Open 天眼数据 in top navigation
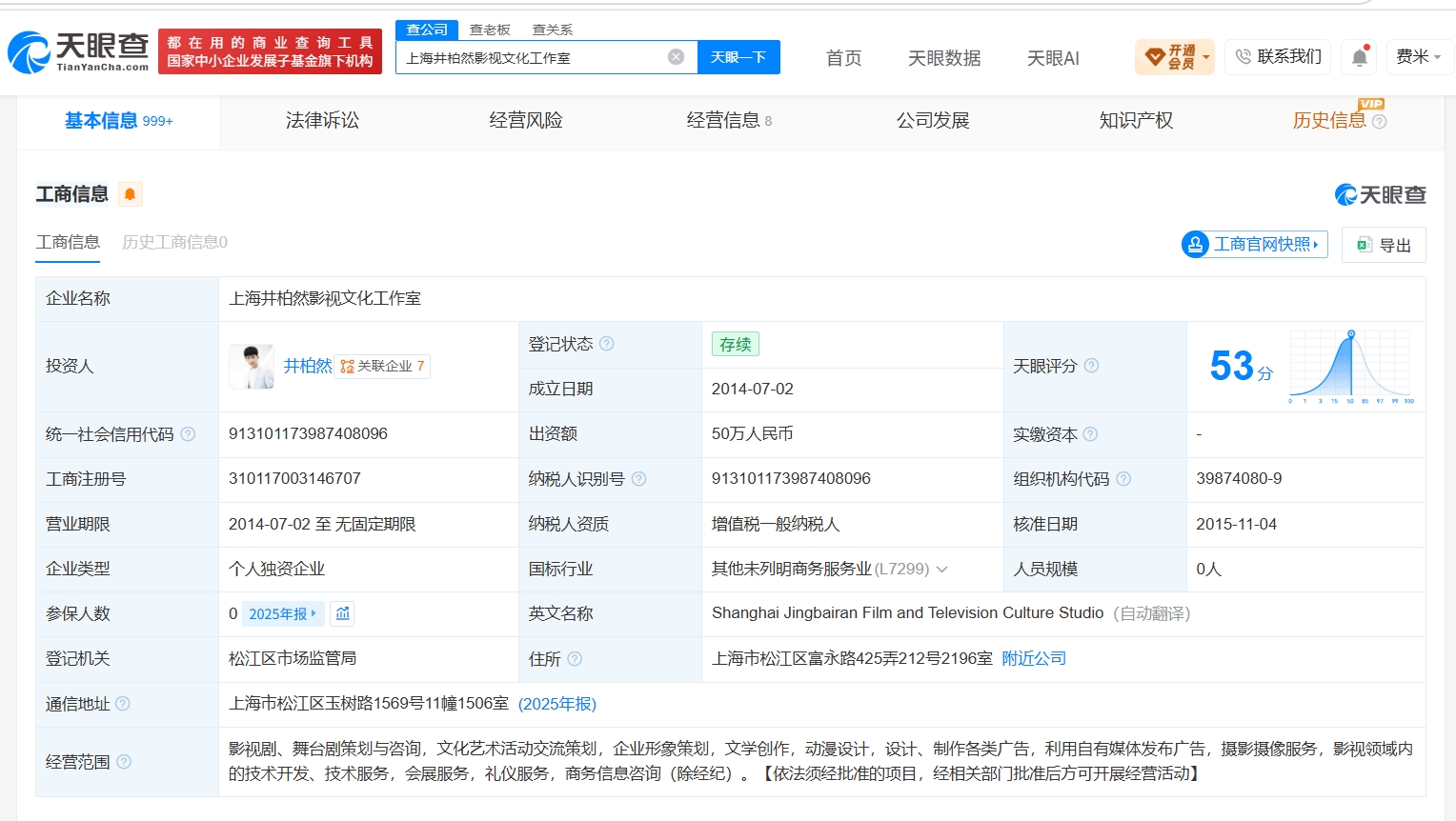This screenshot has width=1456, height=821. [x=944, y=58]
